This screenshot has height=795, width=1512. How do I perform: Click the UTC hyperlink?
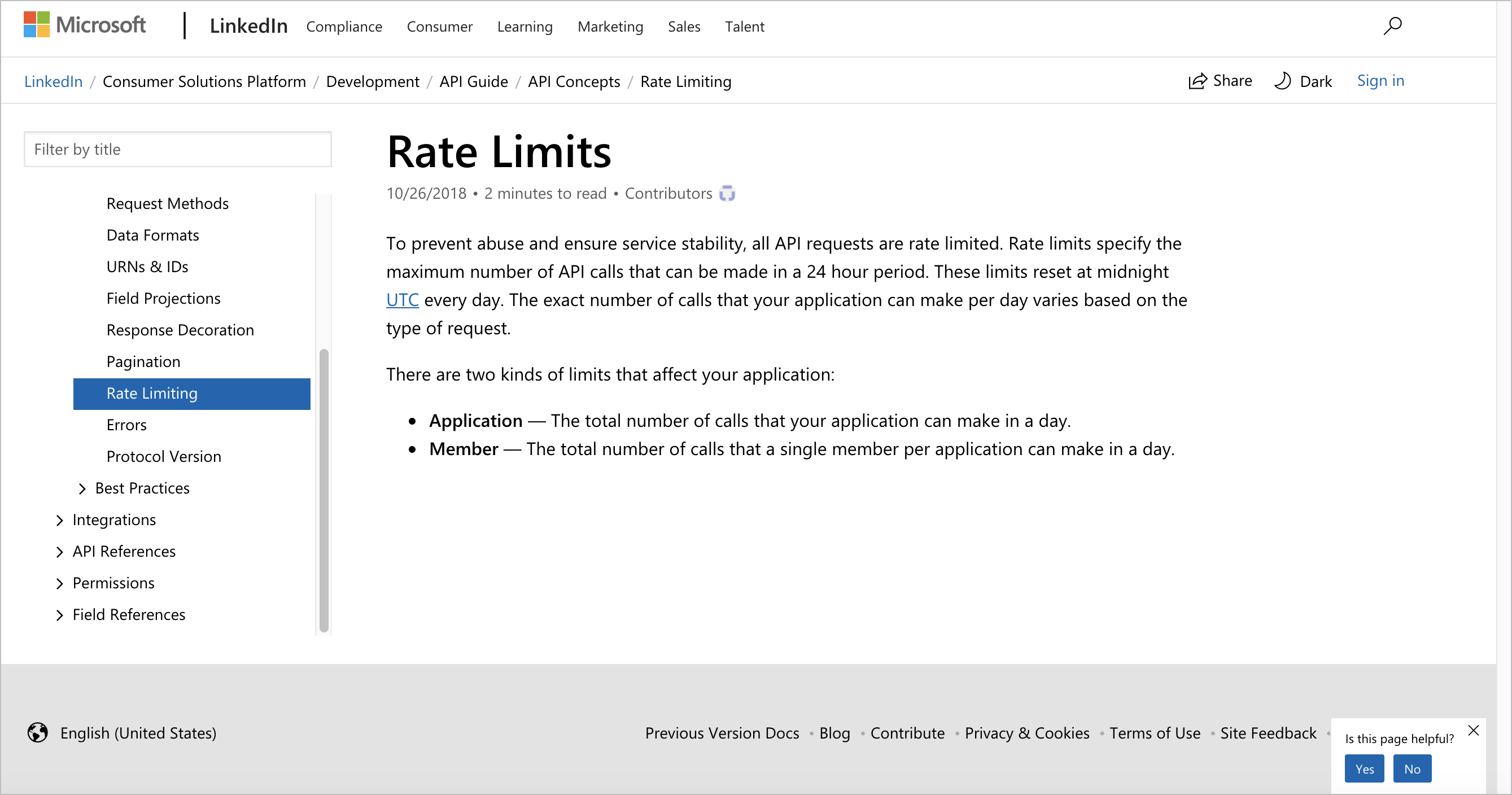coord(402,299)
